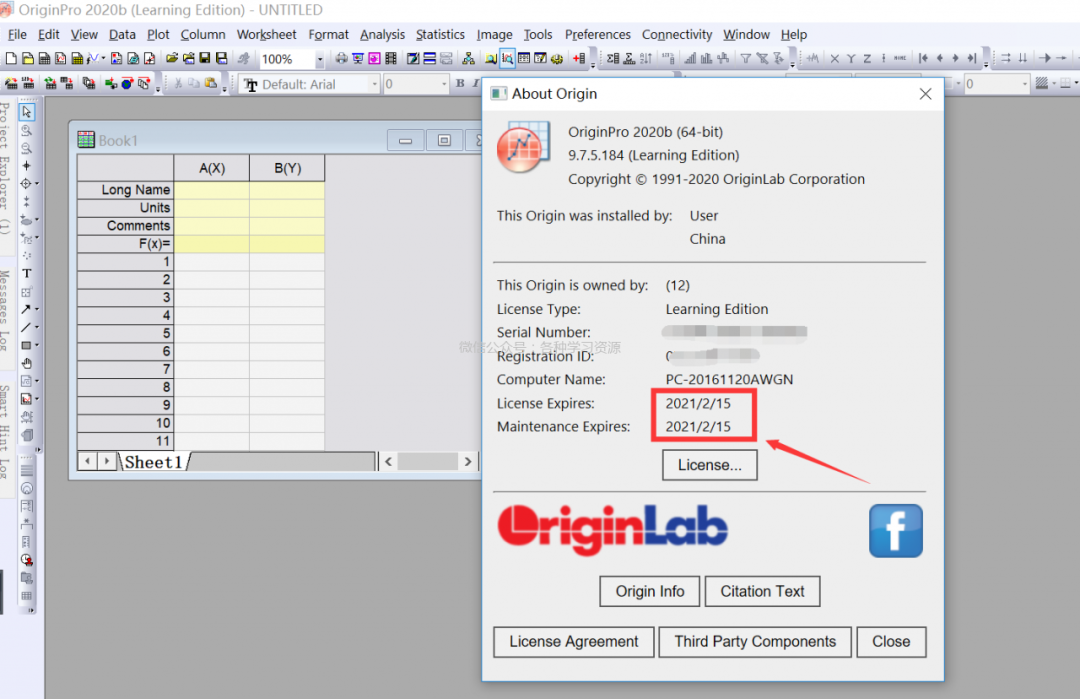Select the Line drawing tool

tap(25, 327)
